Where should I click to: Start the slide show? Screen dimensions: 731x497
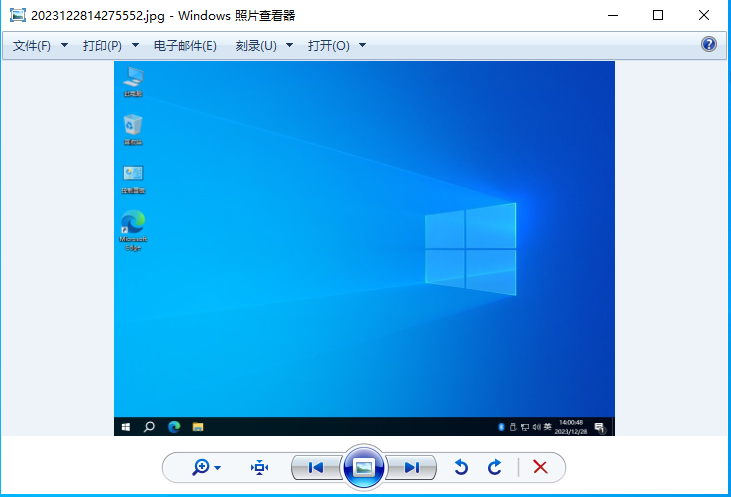click(364, 467)
